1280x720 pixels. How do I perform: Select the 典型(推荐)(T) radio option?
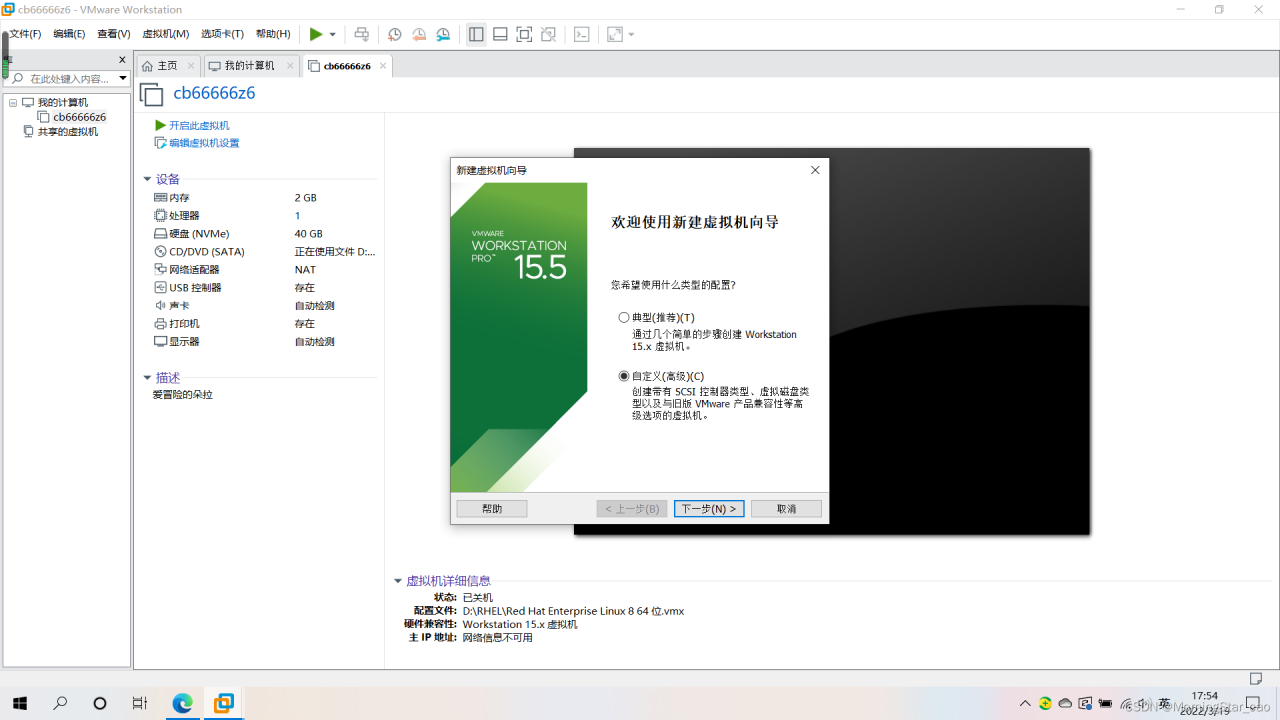[624, 318]
